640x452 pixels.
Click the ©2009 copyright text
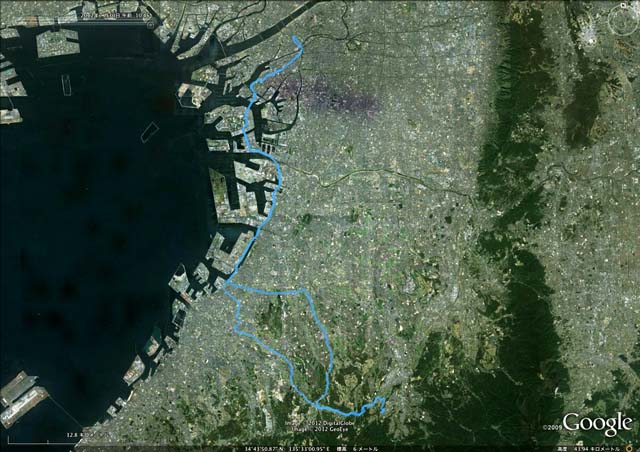coord(552,428)
